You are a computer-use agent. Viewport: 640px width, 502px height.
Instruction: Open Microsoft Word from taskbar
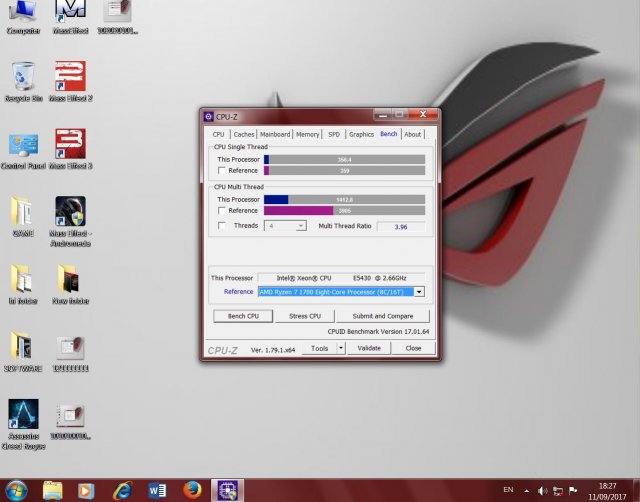click(157, 490)
